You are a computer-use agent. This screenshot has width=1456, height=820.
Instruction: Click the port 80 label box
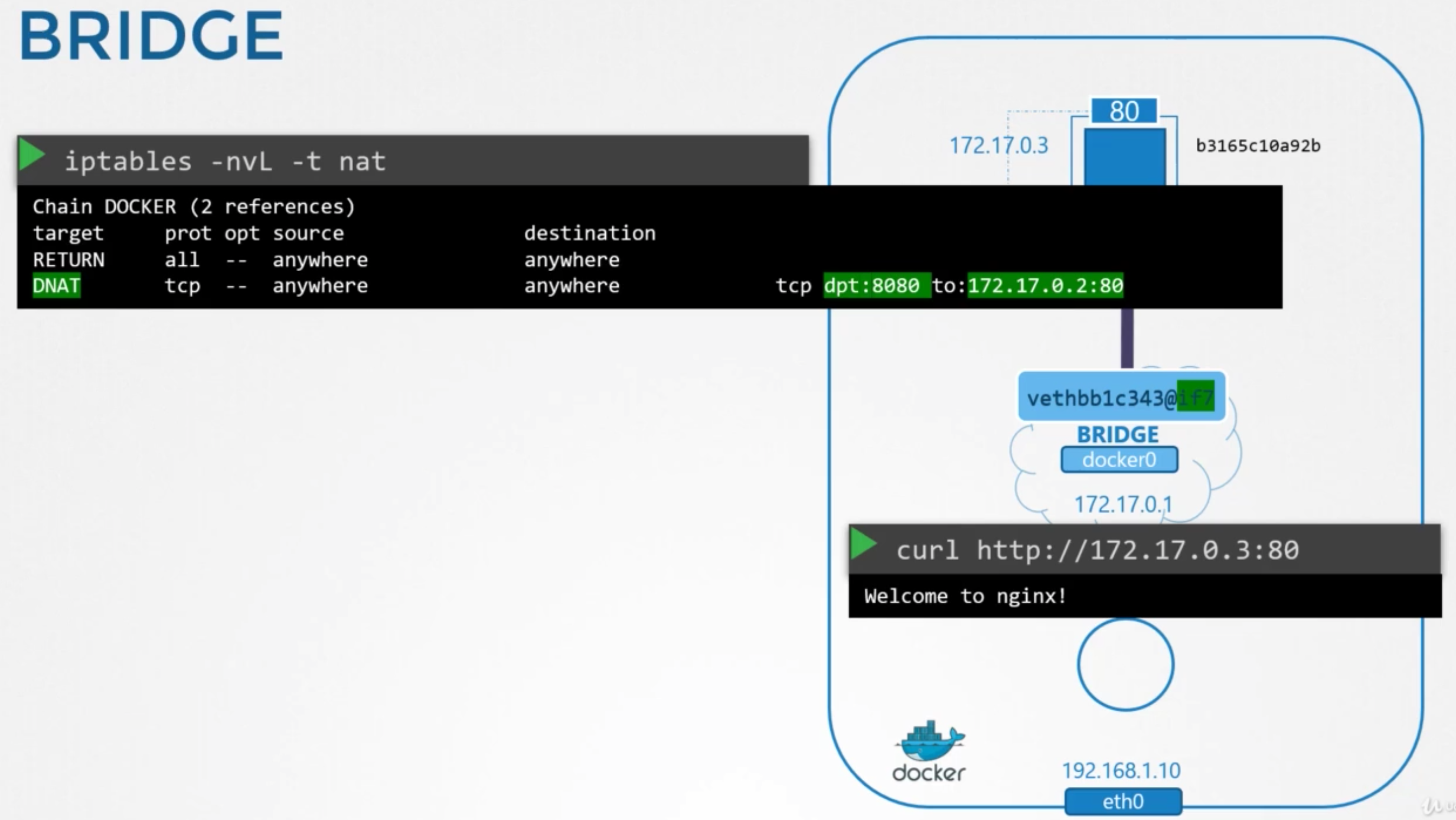coord(1124,111)
